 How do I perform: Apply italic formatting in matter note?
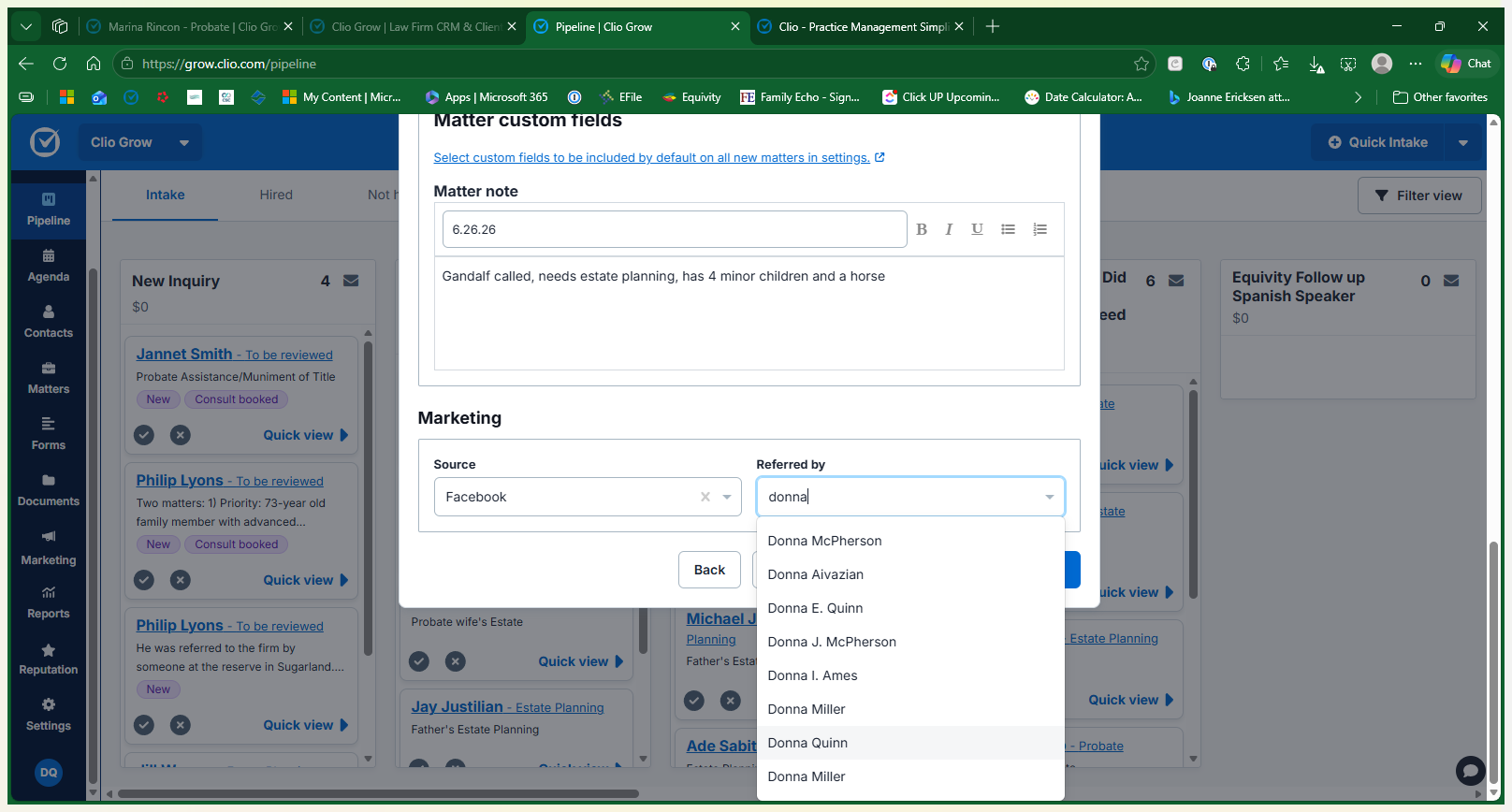pos(949,229)
